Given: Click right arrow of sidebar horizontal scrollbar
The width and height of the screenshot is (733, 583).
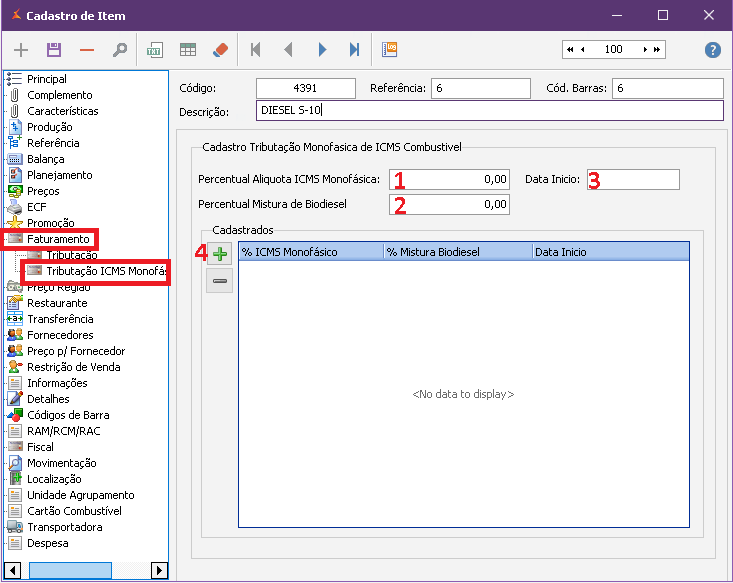Looking at the screenshot, I should pos(159,570).
